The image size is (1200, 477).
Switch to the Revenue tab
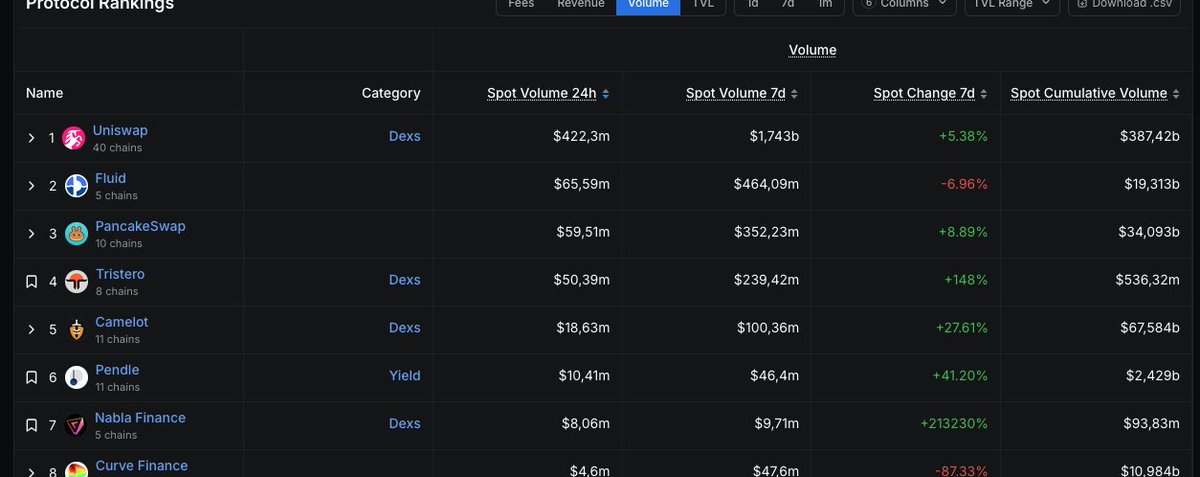click(x=581, y=5)
